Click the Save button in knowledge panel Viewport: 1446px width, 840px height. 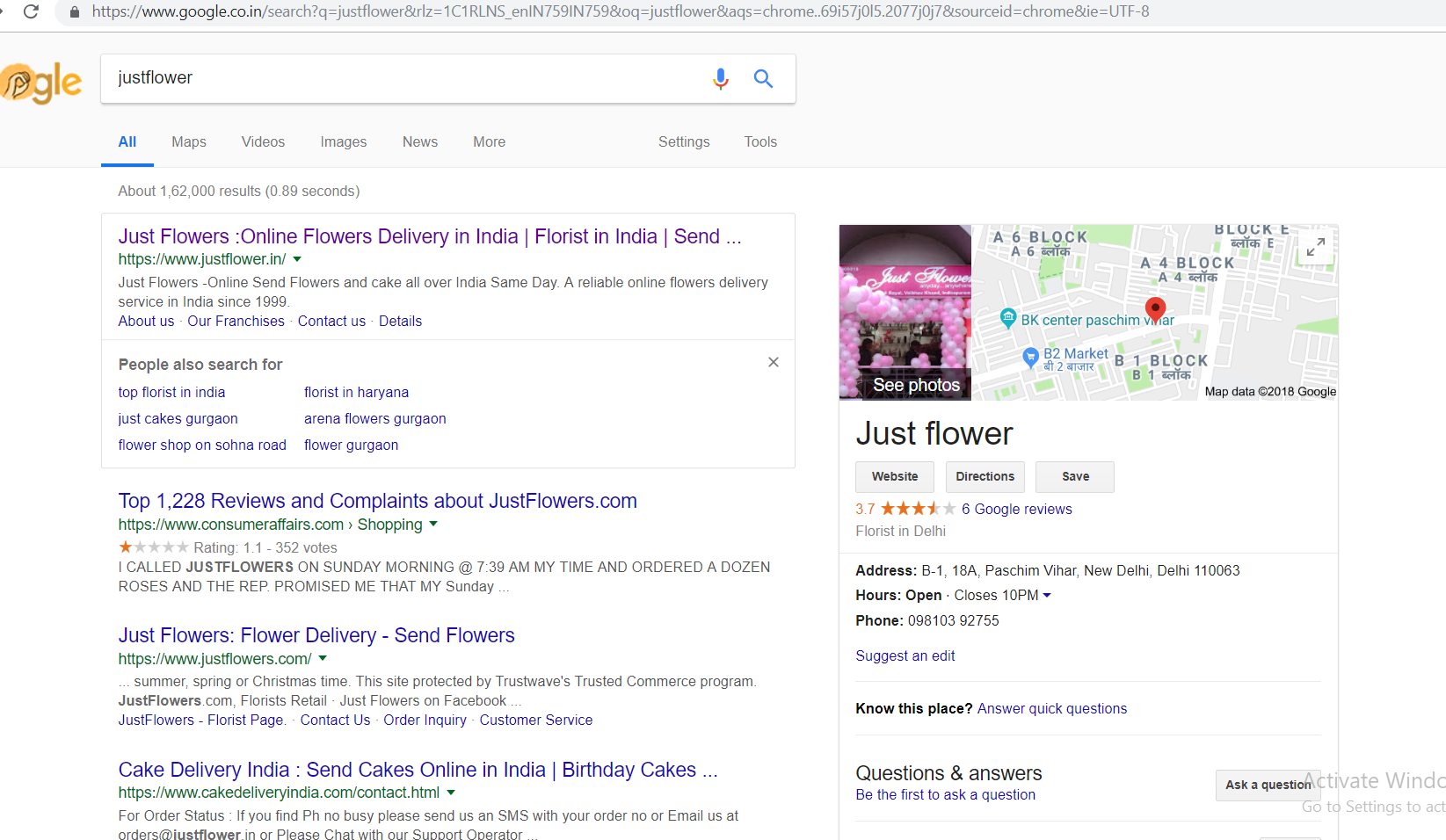[1075, 476]
